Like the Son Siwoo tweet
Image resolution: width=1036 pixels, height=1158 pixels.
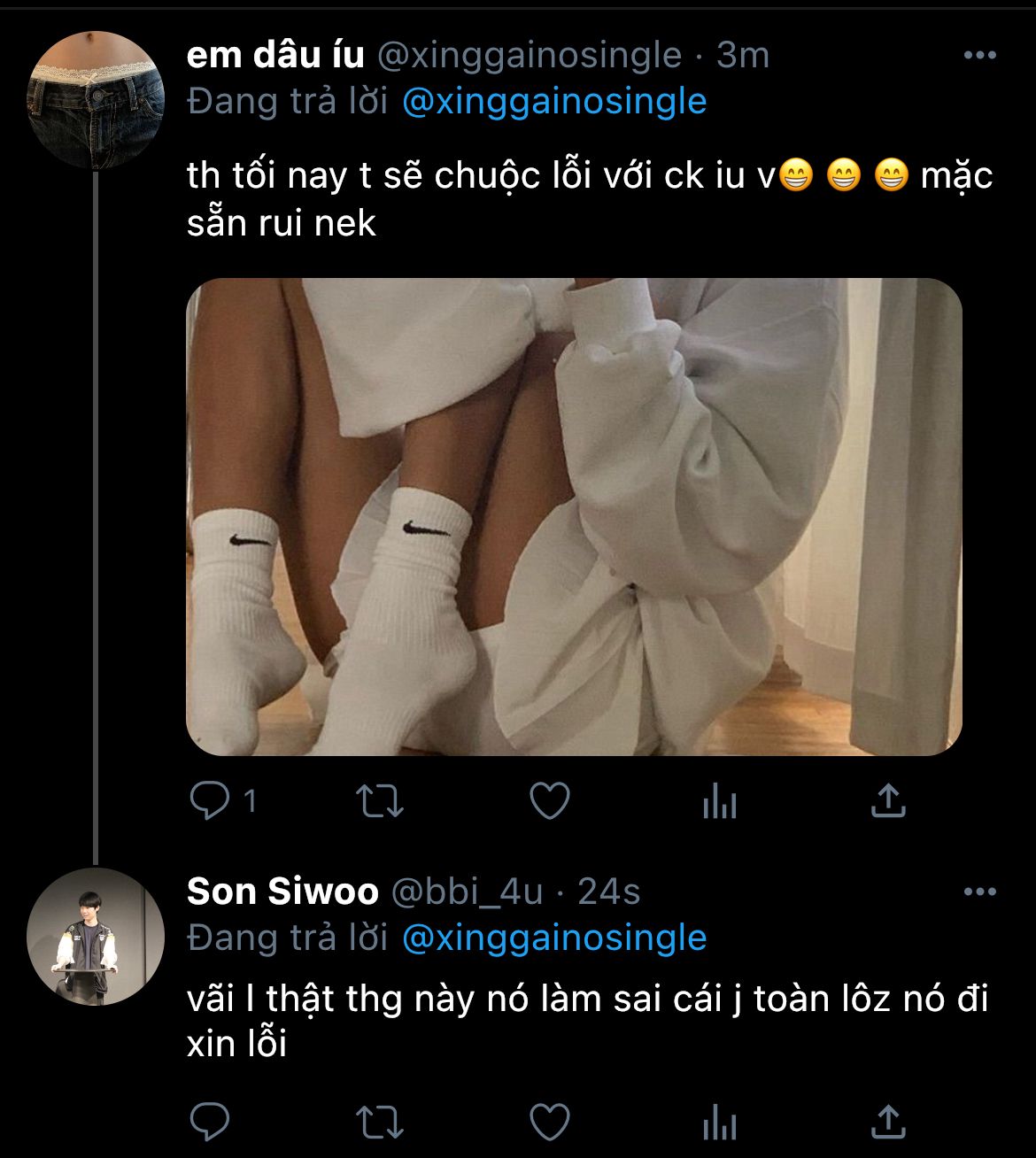point(549,1122)
